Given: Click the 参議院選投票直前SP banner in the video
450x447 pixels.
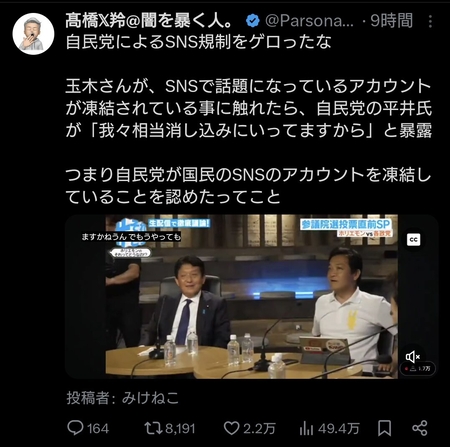Looking at the screenshot, I should coord(345,224).
